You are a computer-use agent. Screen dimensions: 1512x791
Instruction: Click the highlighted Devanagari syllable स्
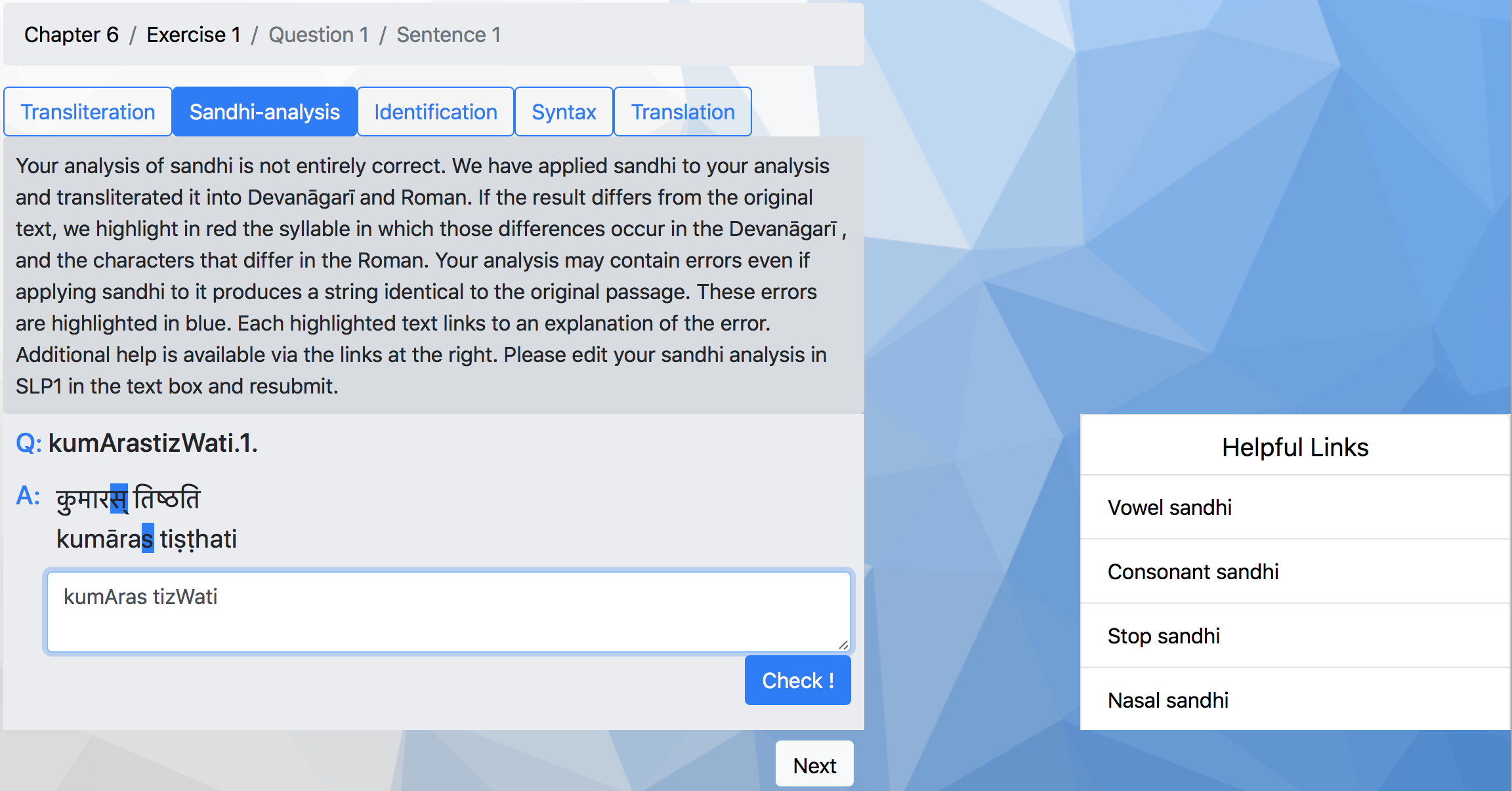coord(119,498)
